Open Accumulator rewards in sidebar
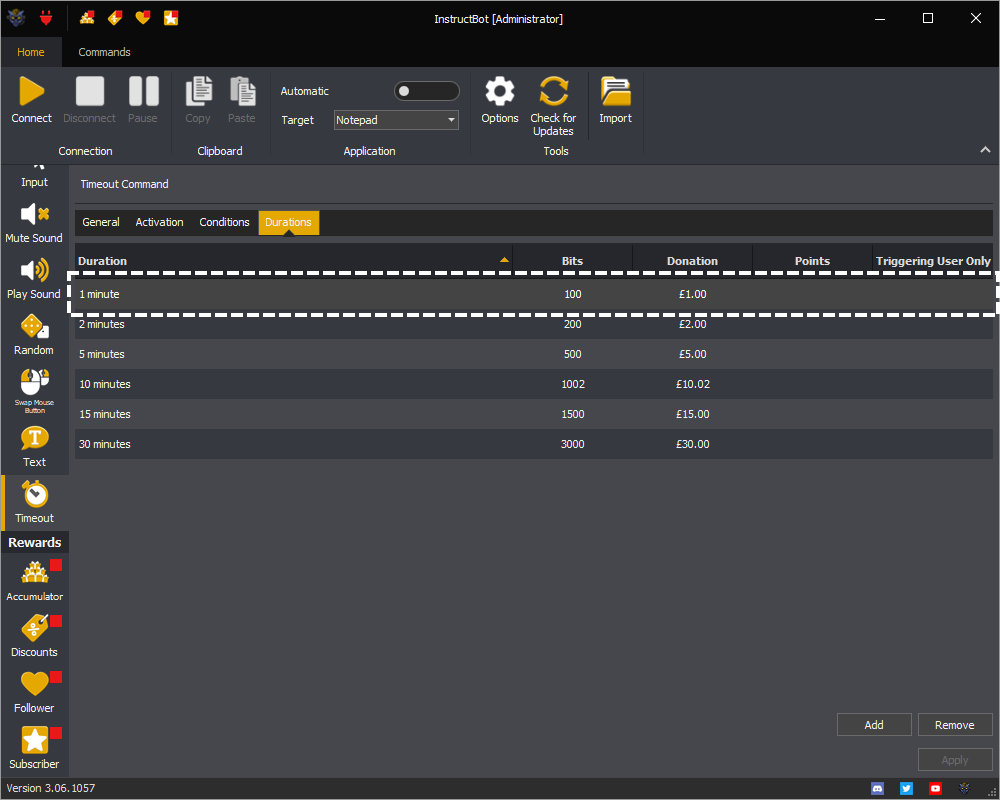The image size is (1000, 800). click(x=34, y=581)
